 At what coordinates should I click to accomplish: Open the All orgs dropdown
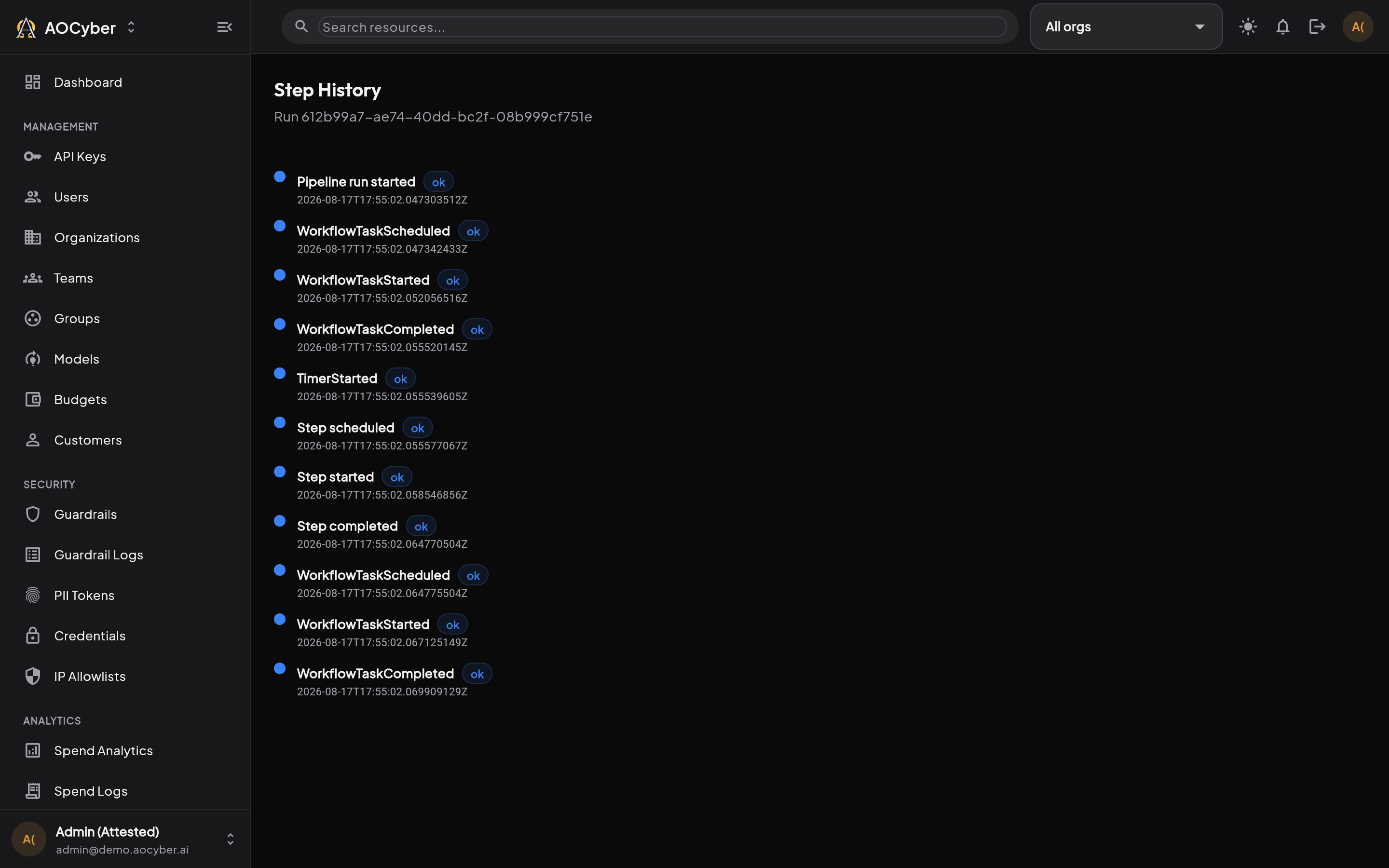point(1126,27)
